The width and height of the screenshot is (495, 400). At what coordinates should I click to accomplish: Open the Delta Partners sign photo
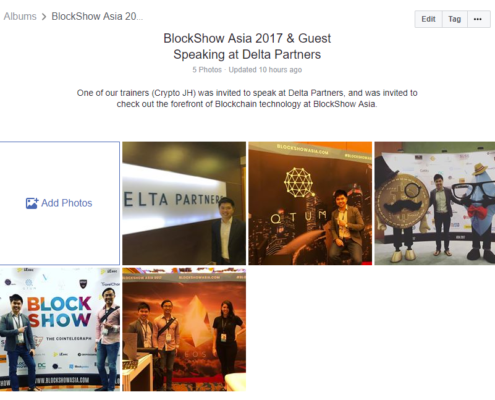pyautogui.click(x=184, y=203)
